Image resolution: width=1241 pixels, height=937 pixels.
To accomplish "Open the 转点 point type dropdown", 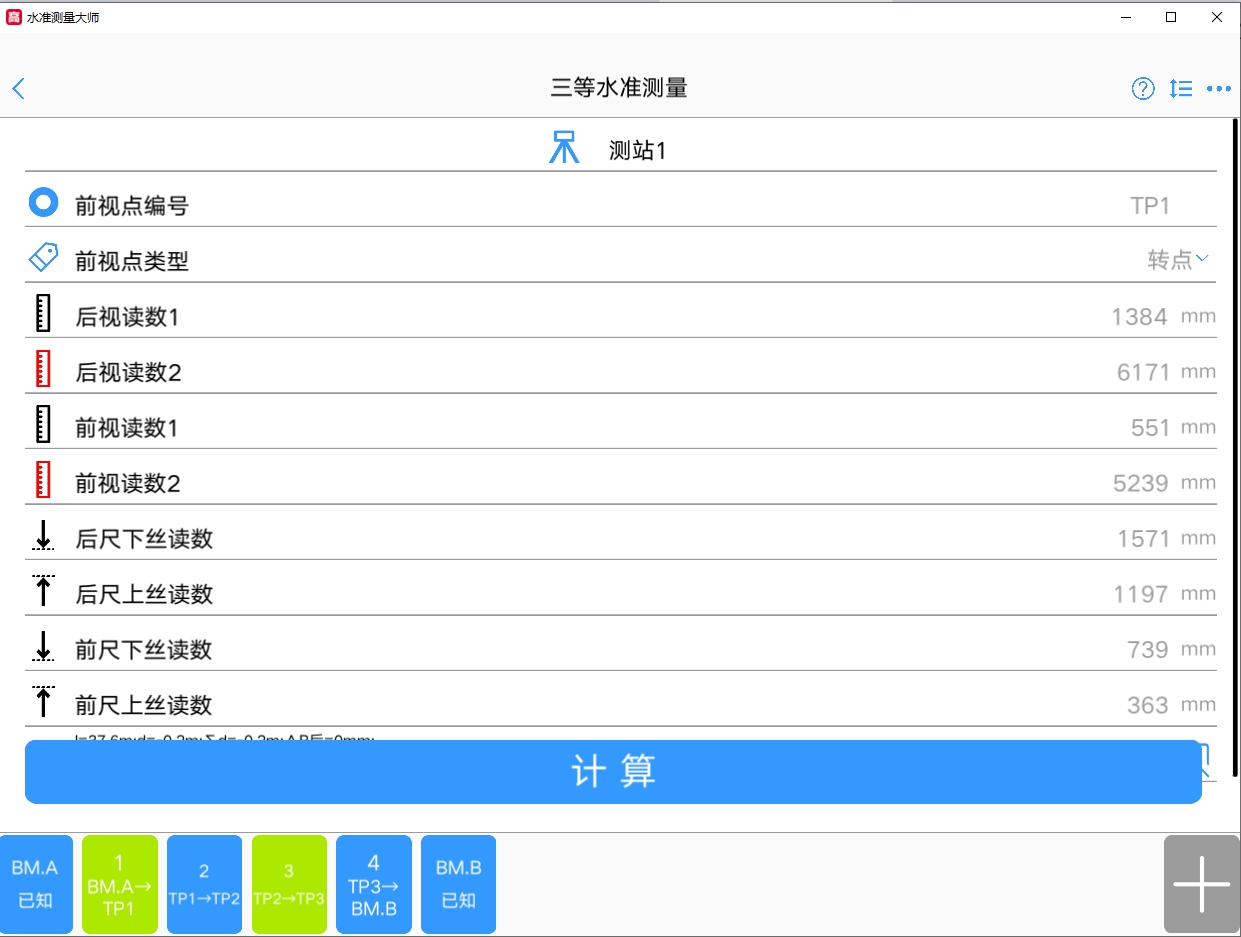I will coord(1178,258).
